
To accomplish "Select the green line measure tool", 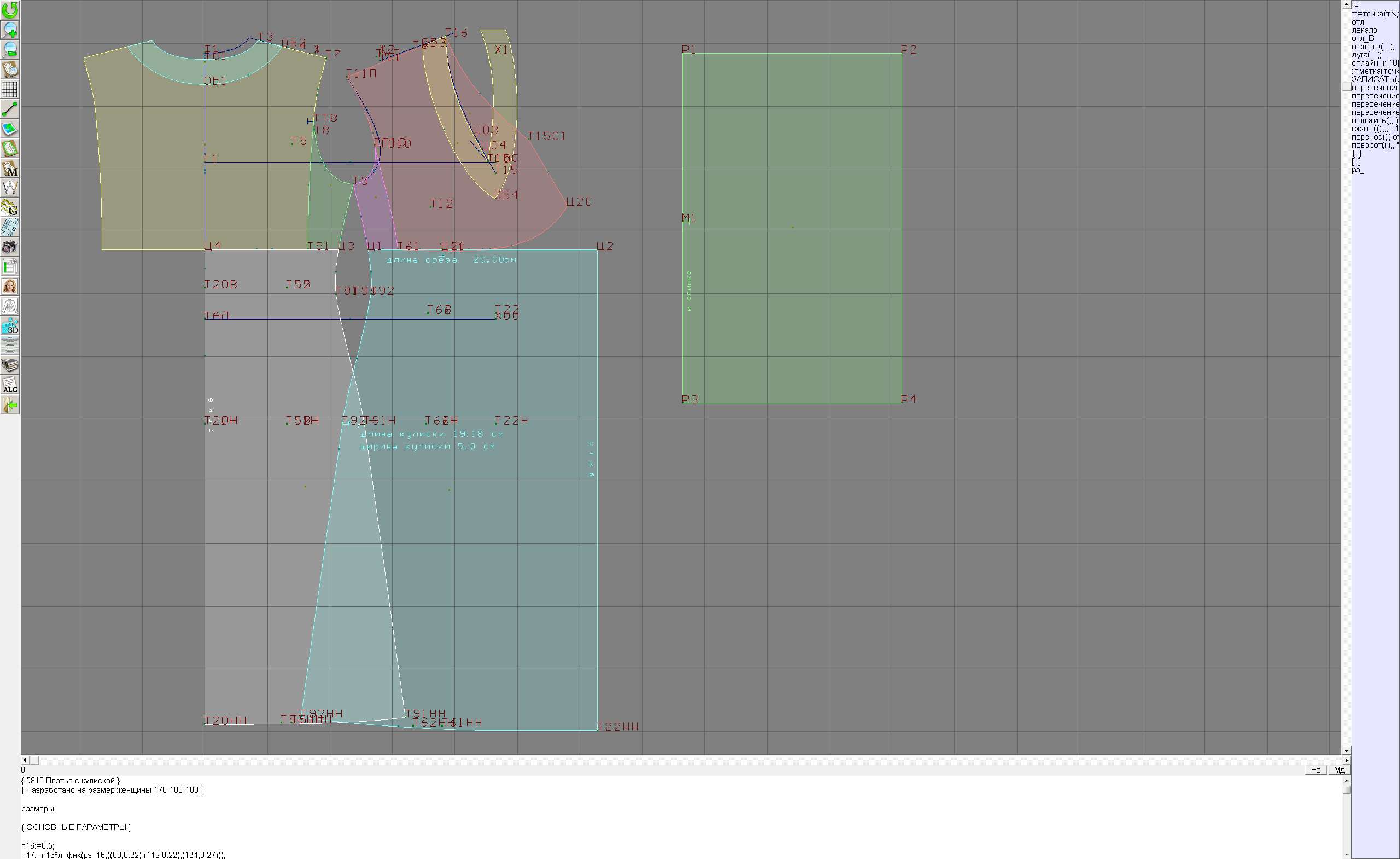I will pos(10,109).
